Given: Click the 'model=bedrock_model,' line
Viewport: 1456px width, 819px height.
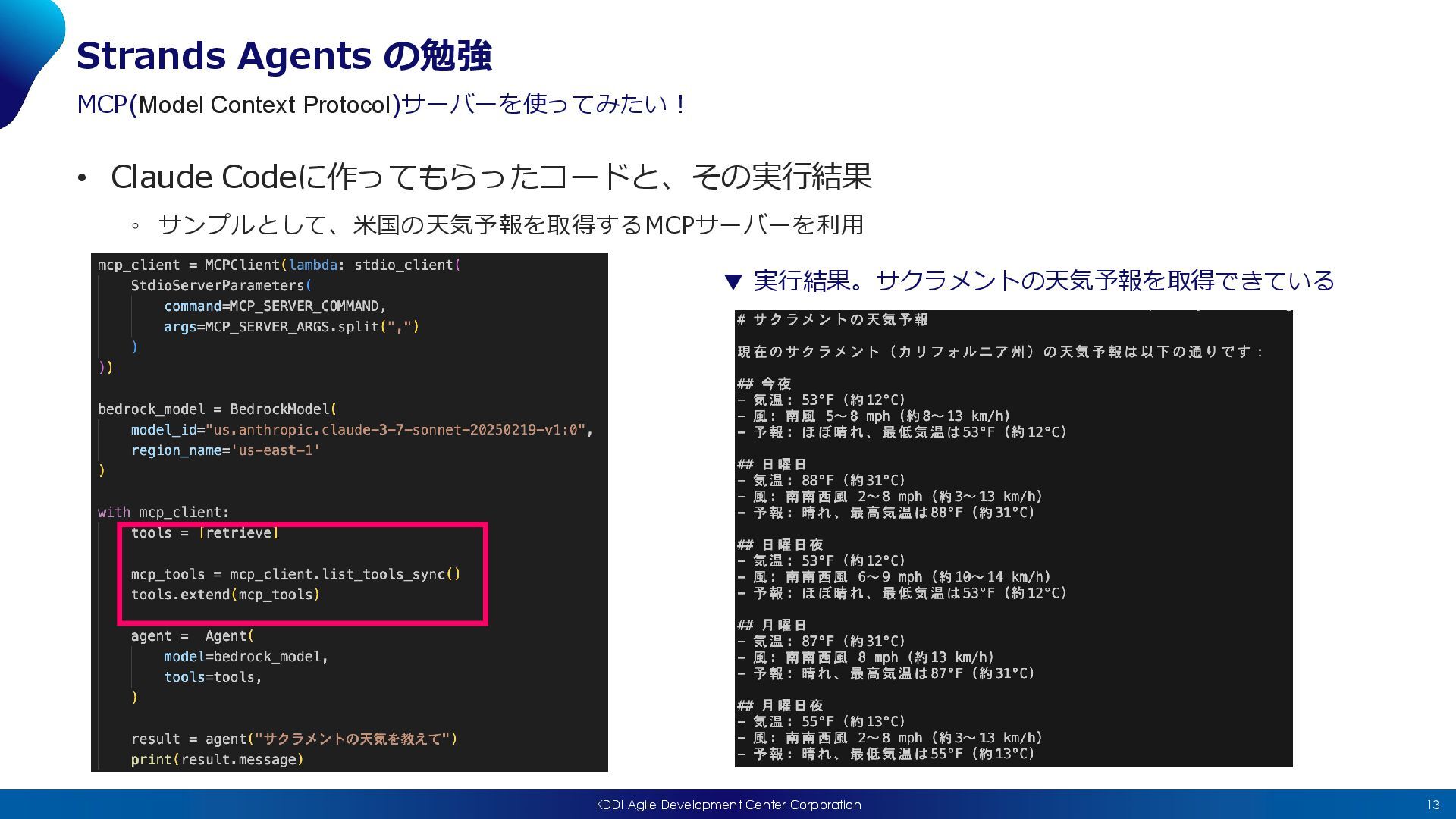Looking at the screenshot, I should 246,656.
